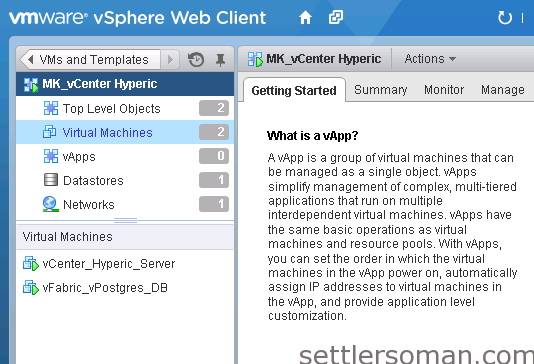Screen dimensions: 534x364
Task: Click the navigator pane splitter handle
Action: (x=125, y=221)
